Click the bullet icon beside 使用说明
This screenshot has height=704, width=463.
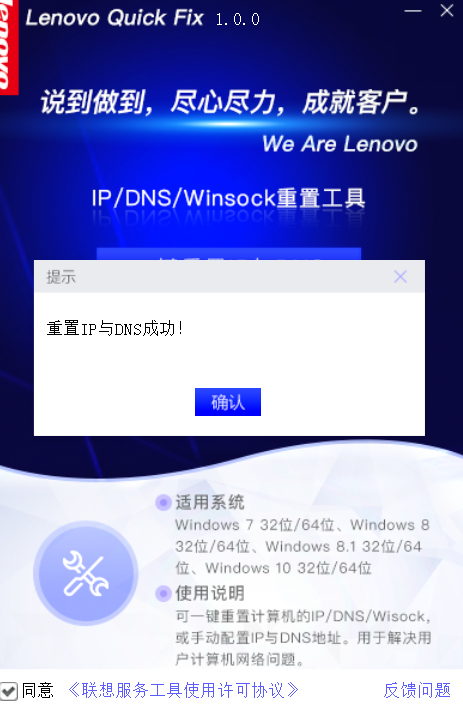tap(163, 594)
